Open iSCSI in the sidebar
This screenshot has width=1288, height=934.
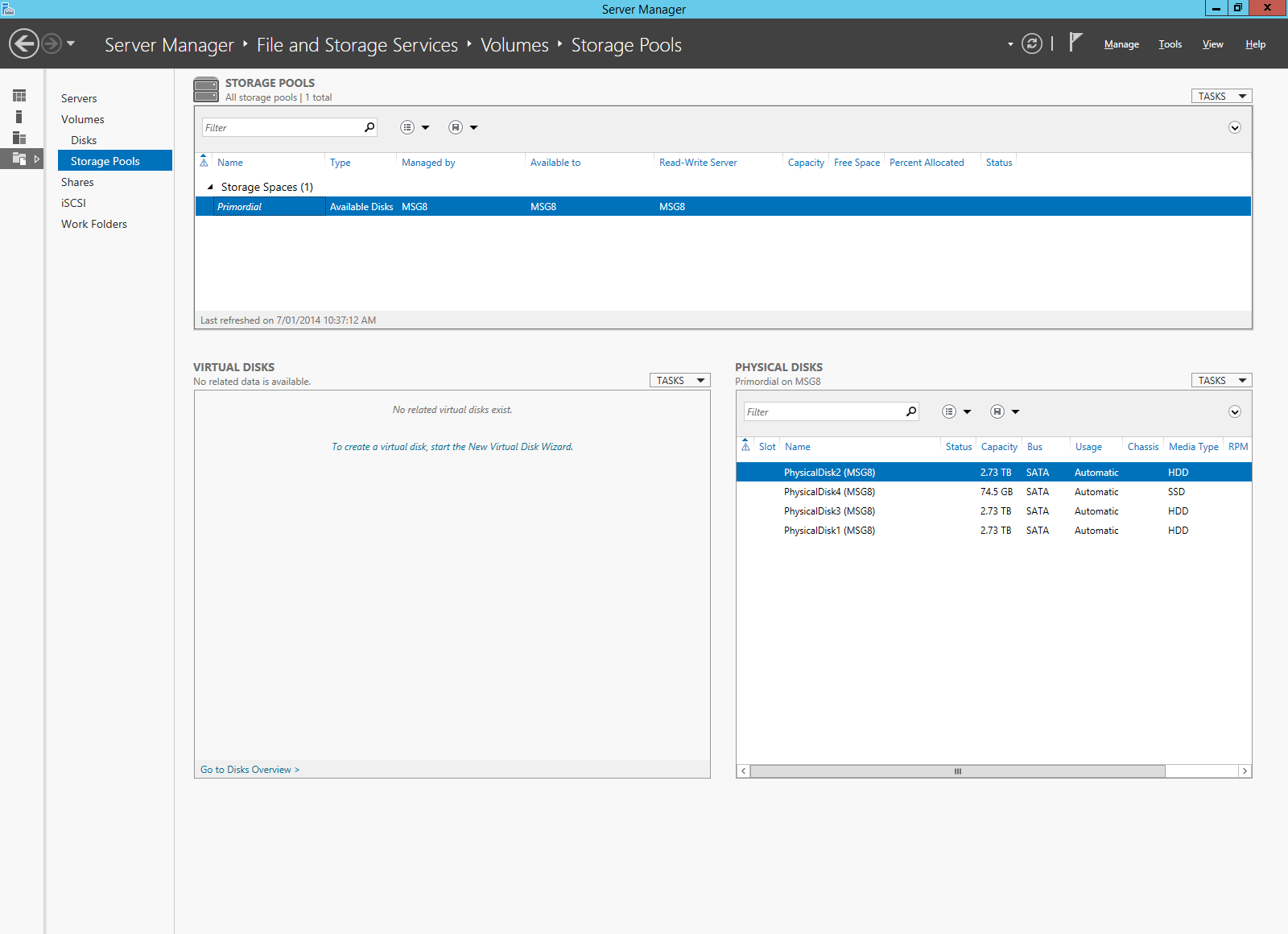click(73, 203)
